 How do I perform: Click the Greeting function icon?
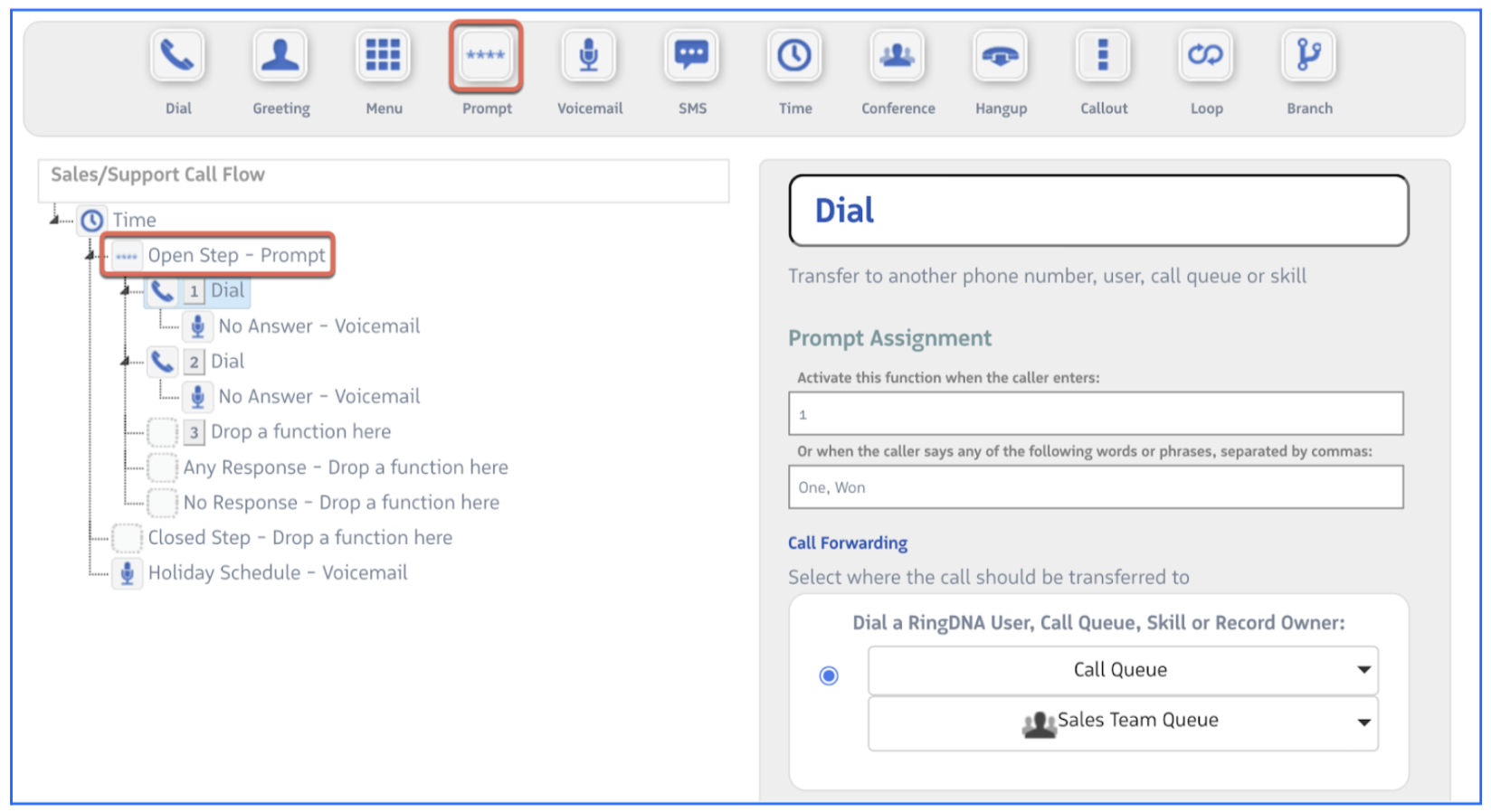point(280,56)
